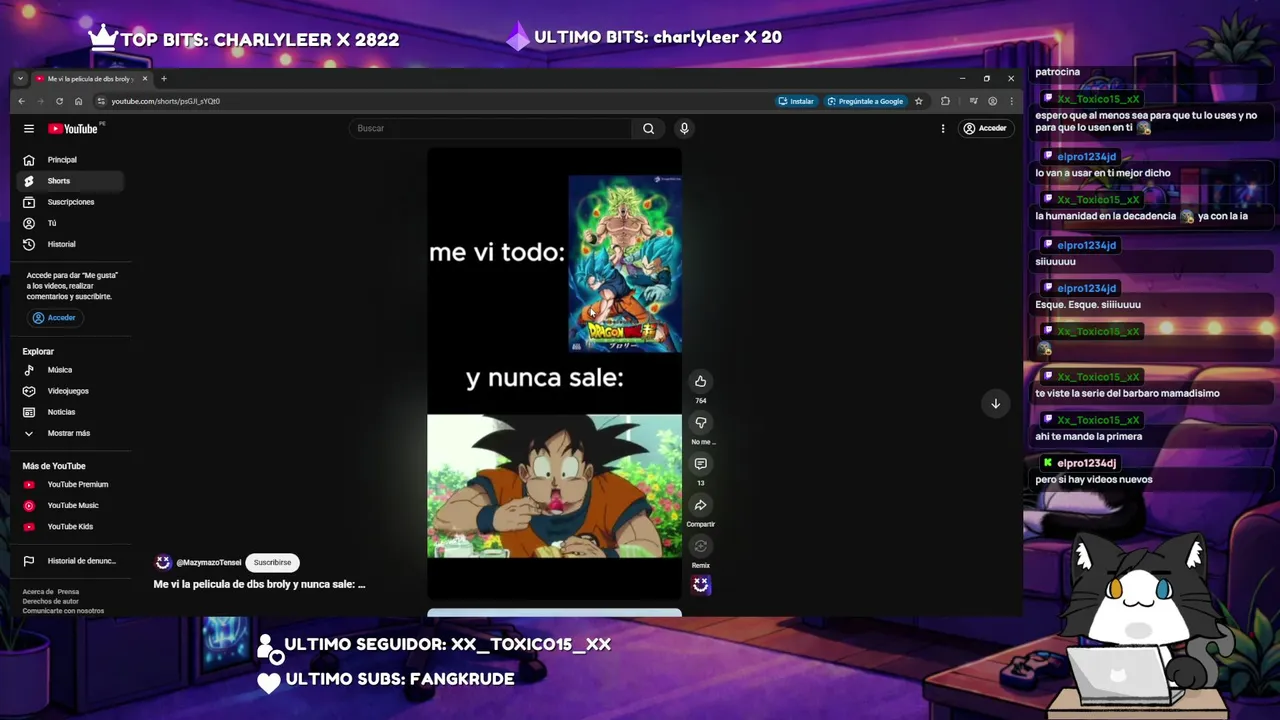
Task: Open the tab search dropdown
Action: [20, 79]
